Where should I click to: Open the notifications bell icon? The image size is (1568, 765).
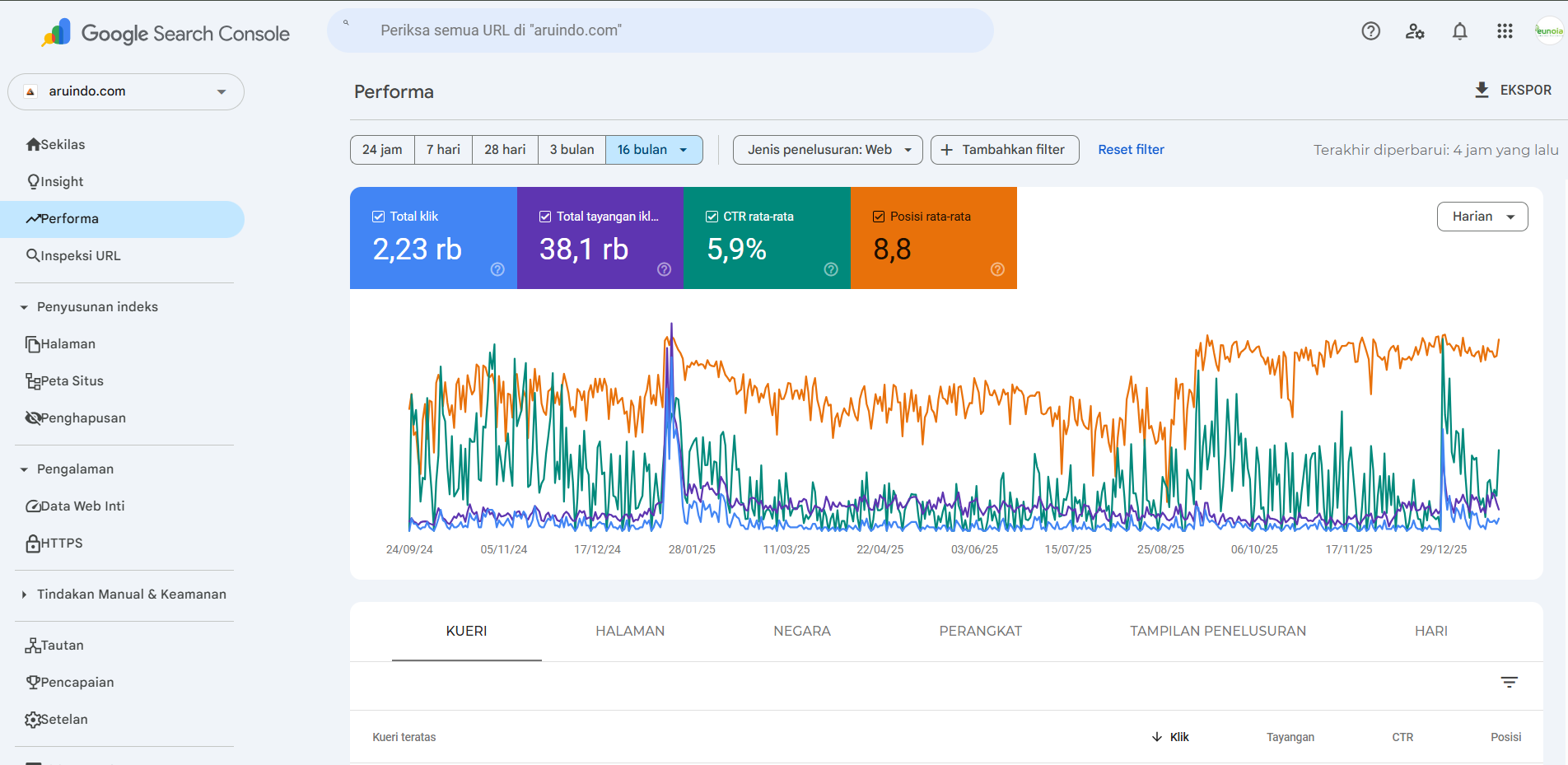pyautogui.click(x=1459, y=31)
